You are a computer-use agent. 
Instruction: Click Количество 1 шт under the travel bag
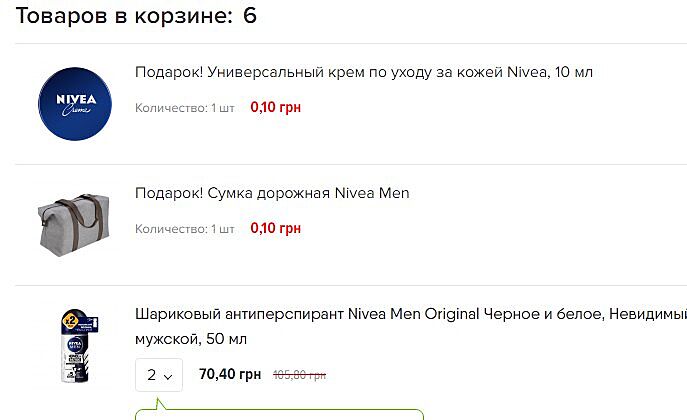tap(185, 229)
